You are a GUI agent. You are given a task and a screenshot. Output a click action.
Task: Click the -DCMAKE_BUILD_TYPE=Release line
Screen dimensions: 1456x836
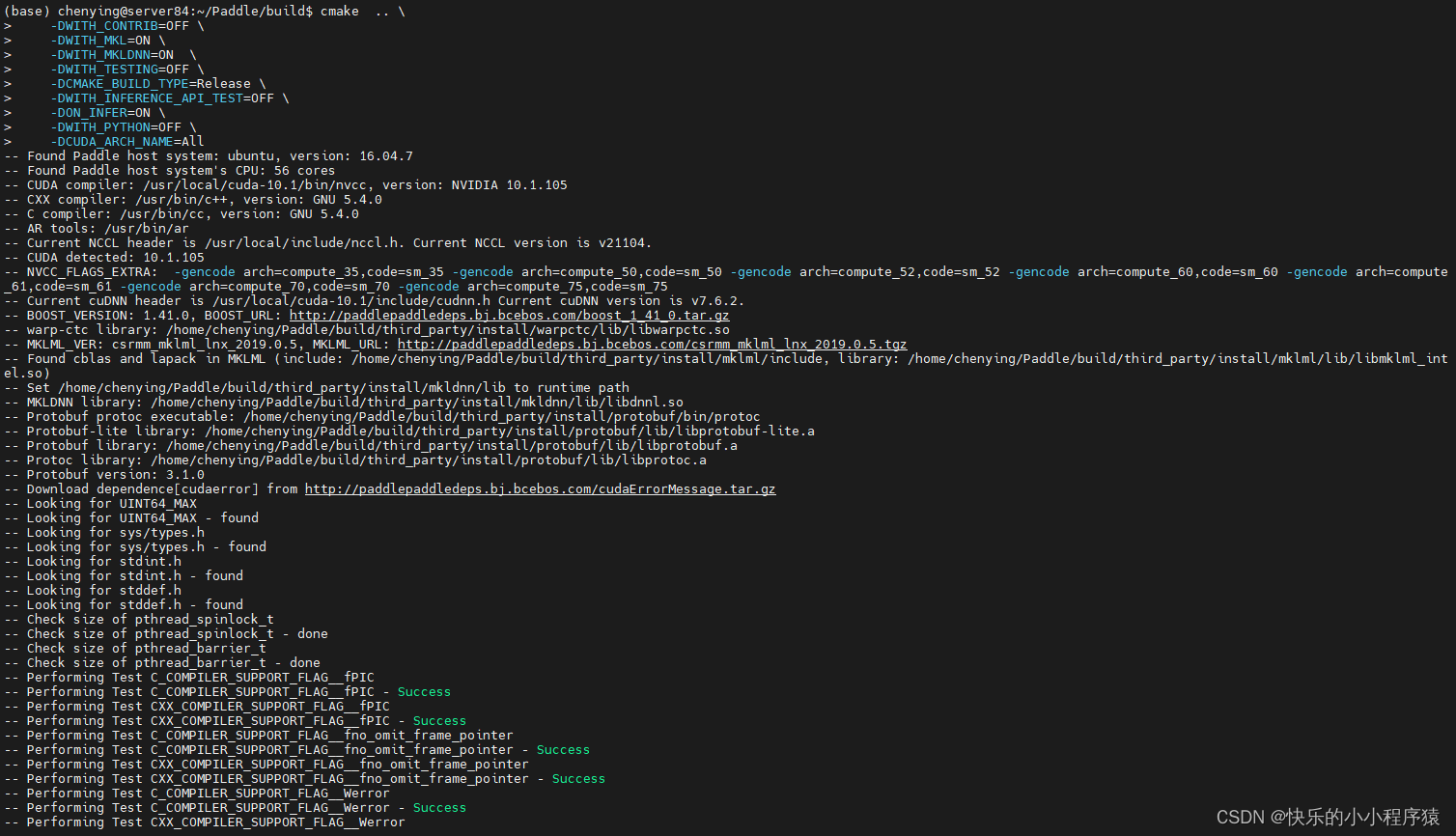[156, 84]
